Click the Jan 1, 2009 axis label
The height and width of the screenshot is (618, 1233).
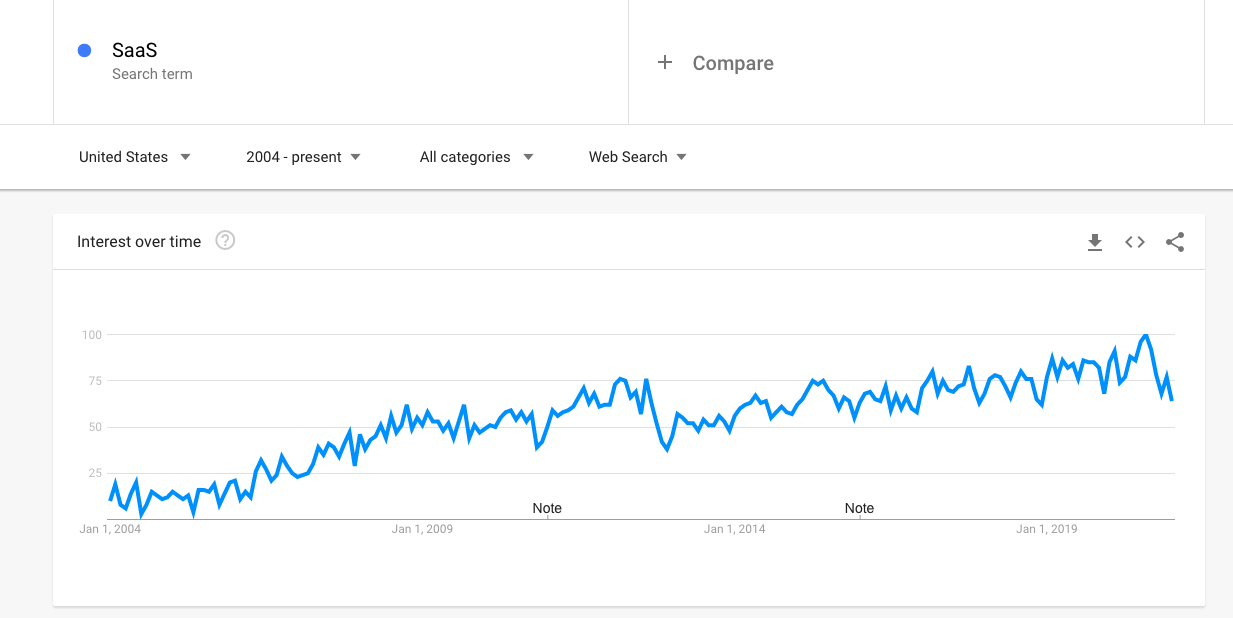422,529
